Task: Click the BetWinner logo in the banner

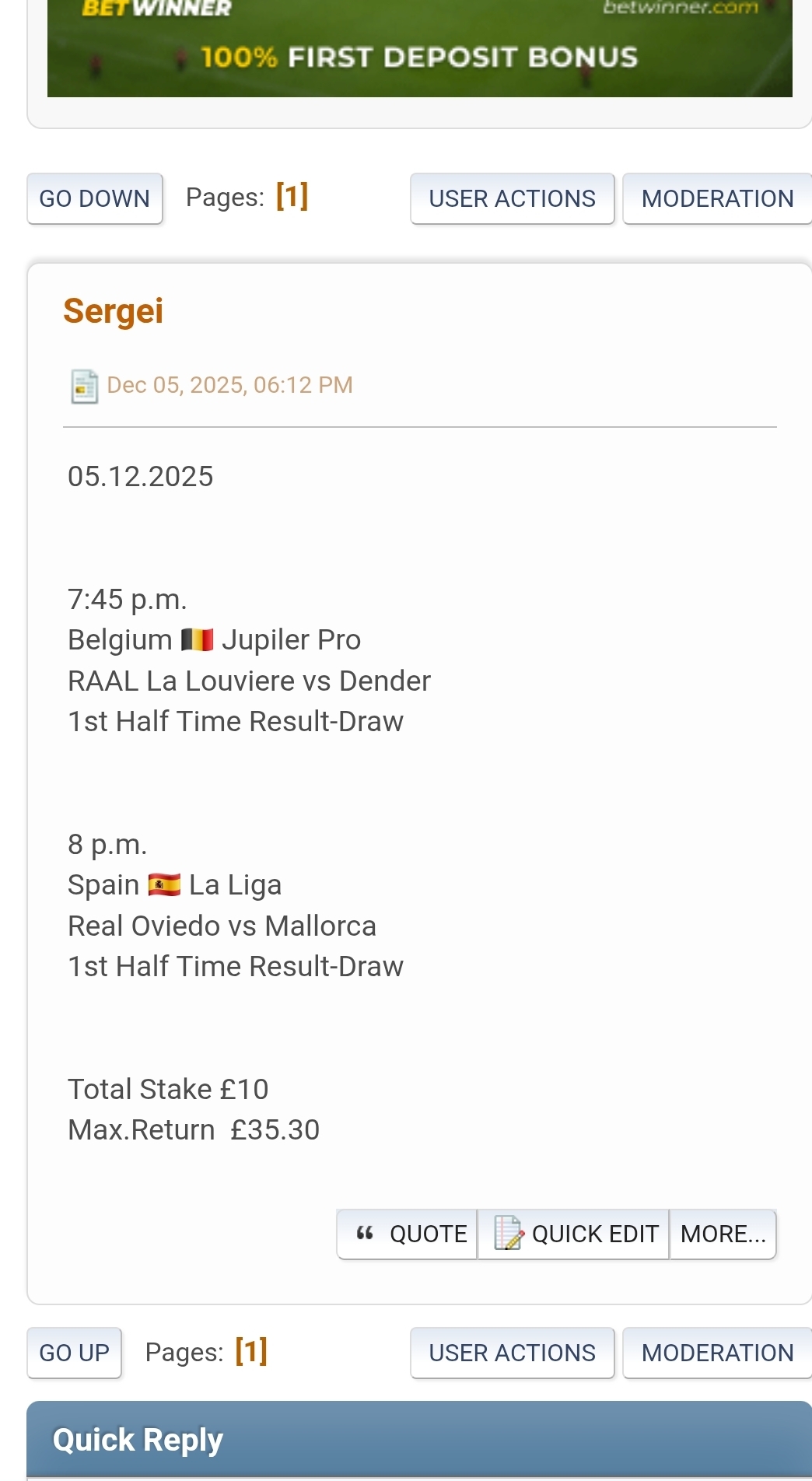Action: click(156, 9)
